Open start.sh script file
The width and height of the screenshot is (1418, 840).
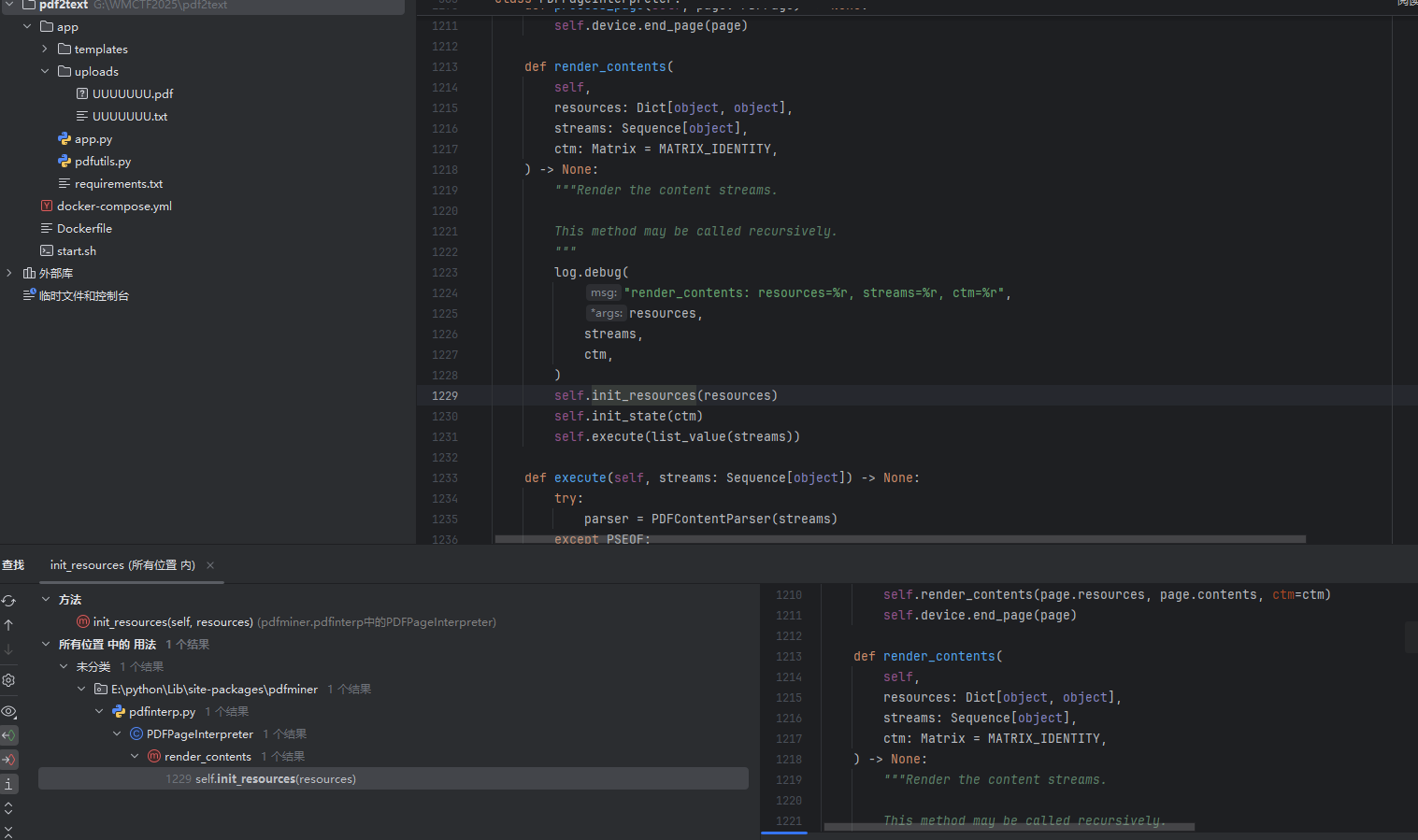pos(77,251)
